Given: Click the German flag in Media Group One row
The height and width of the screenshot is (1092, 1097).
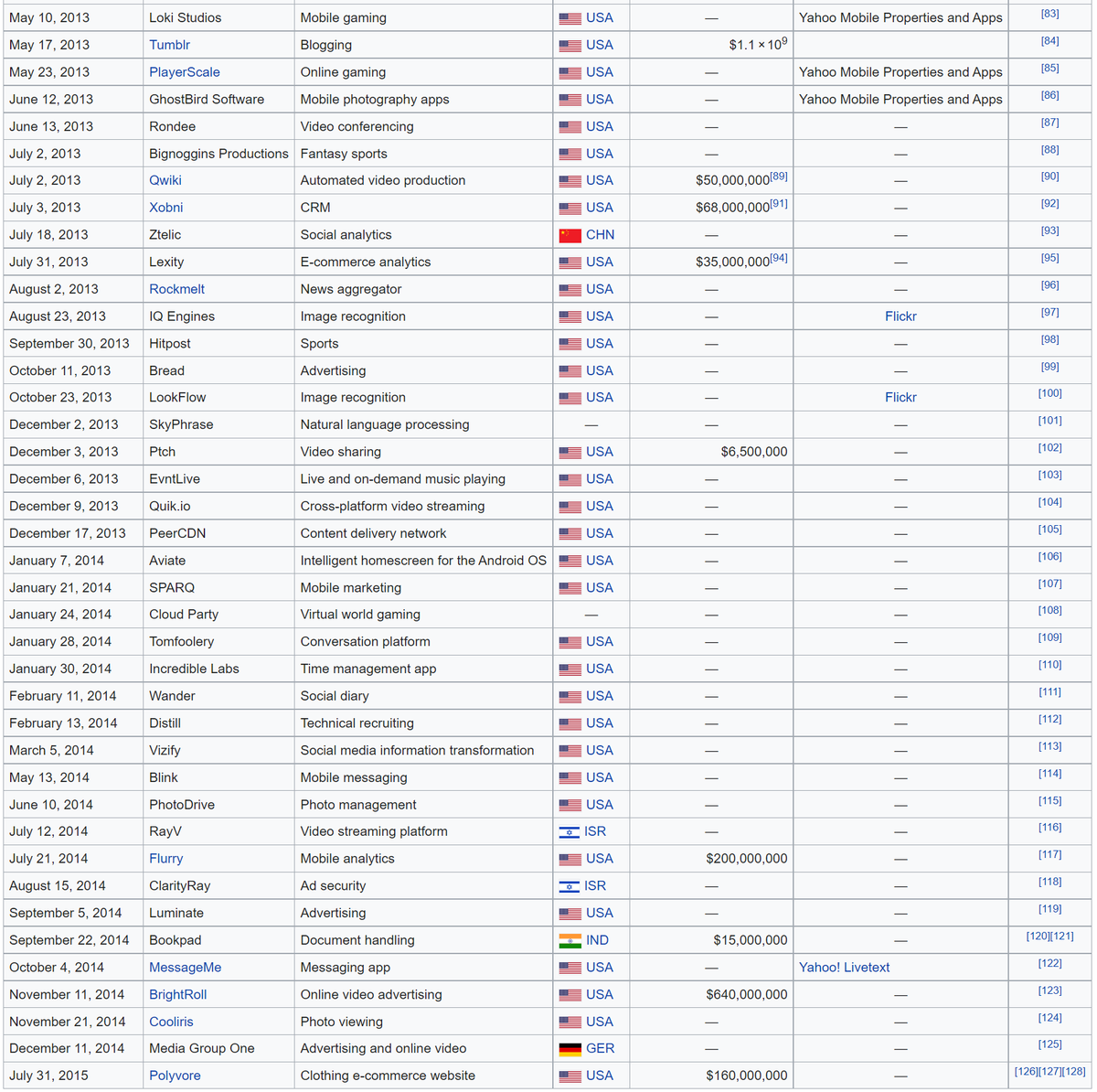Looking at the screenshot, I should 570,1049.
